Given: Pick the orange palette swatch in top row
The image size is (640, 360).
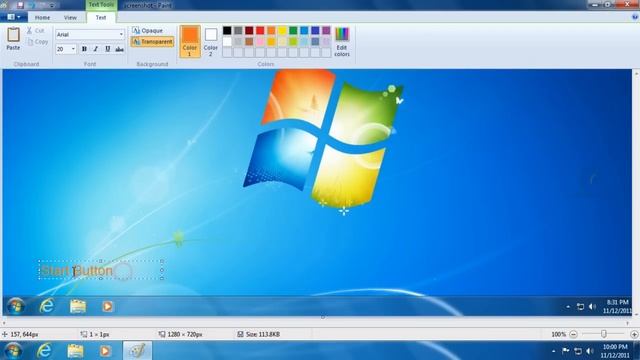Looking at the screenshot, I should 271,31.
